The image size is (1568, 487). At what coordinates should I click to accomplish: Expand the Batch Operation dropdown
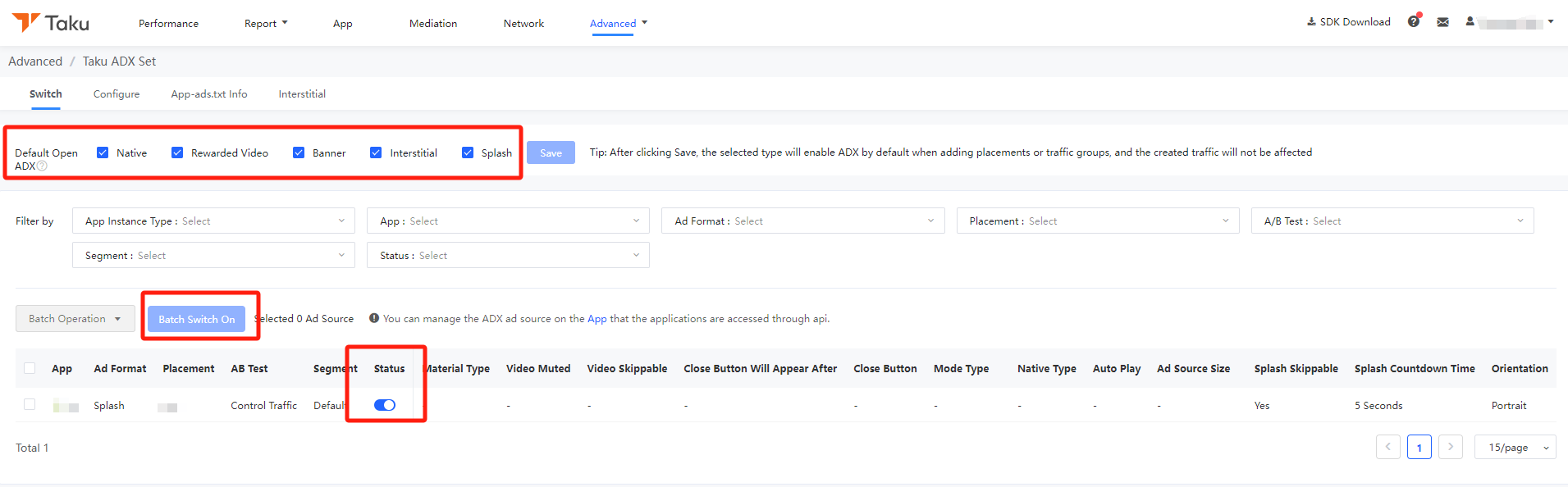coord(75,319)
